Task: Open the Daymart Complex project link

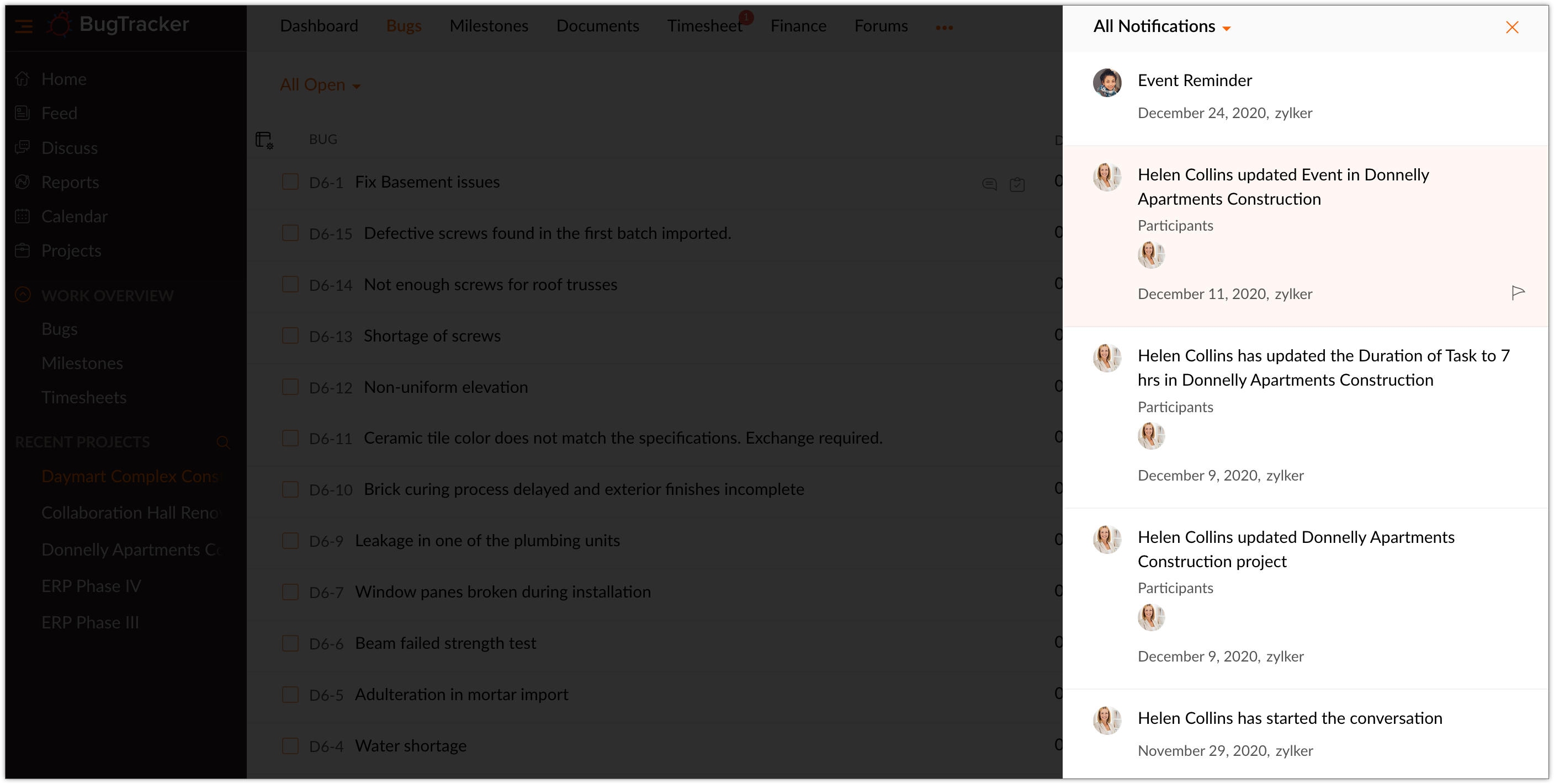Action: pos(131,477)
